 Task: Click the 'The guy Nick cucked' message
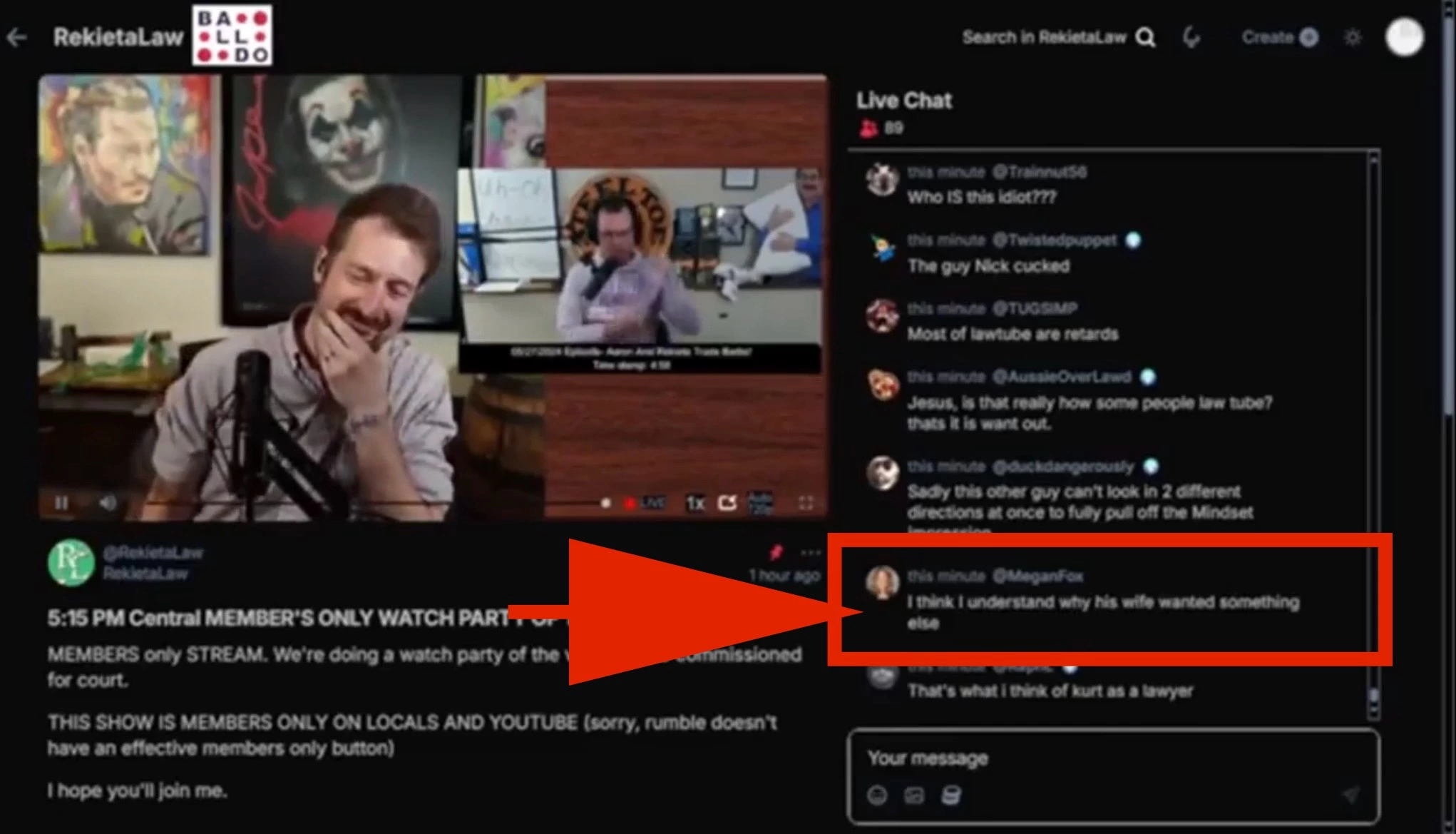[988, 266]
